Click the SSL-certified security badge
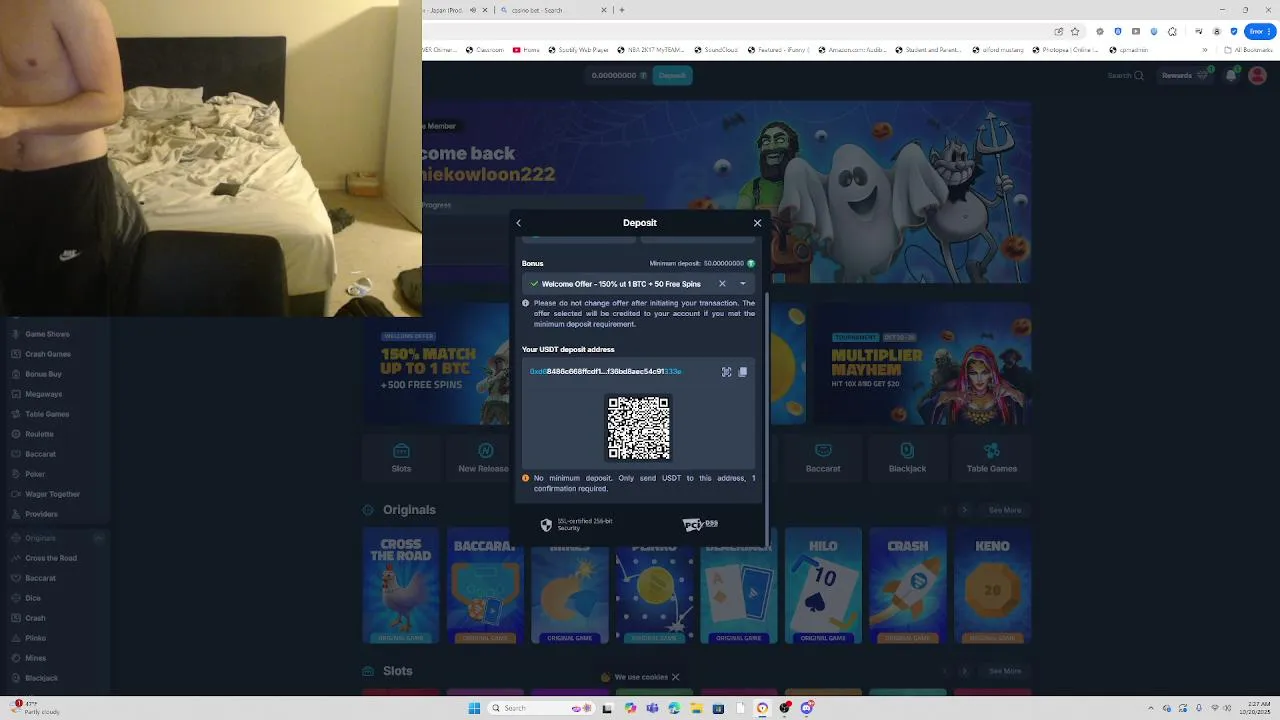This screenshot has width=1280, height=720. coord(576,524)
